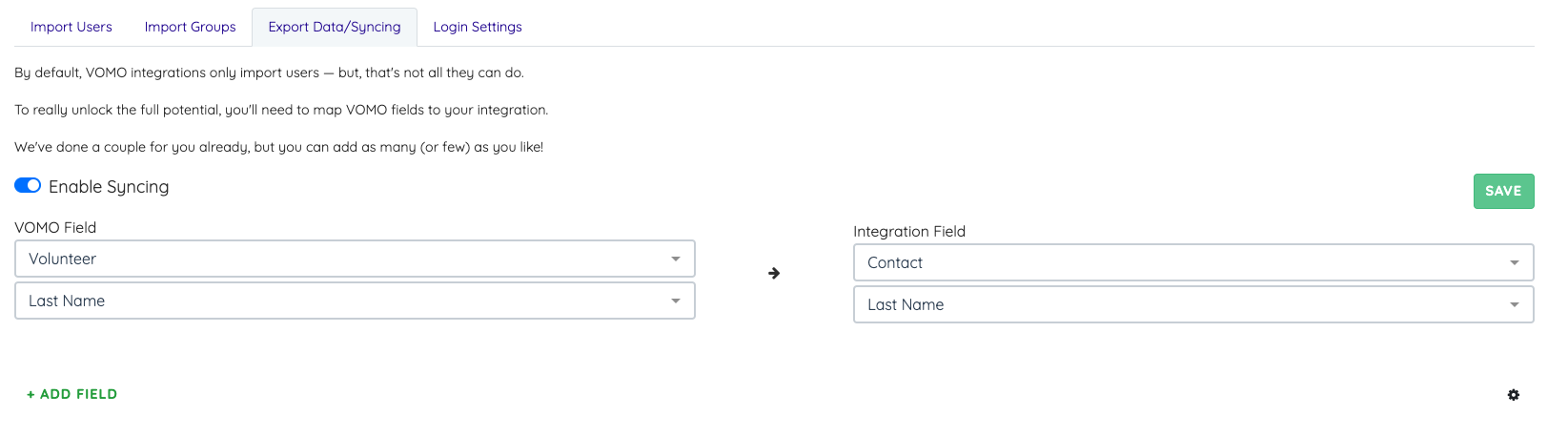Viewport: 1568px width, 436px height.
Task: Save the field mapping with SAVE
Action: pyautogui.click(x=1503, y=191)
